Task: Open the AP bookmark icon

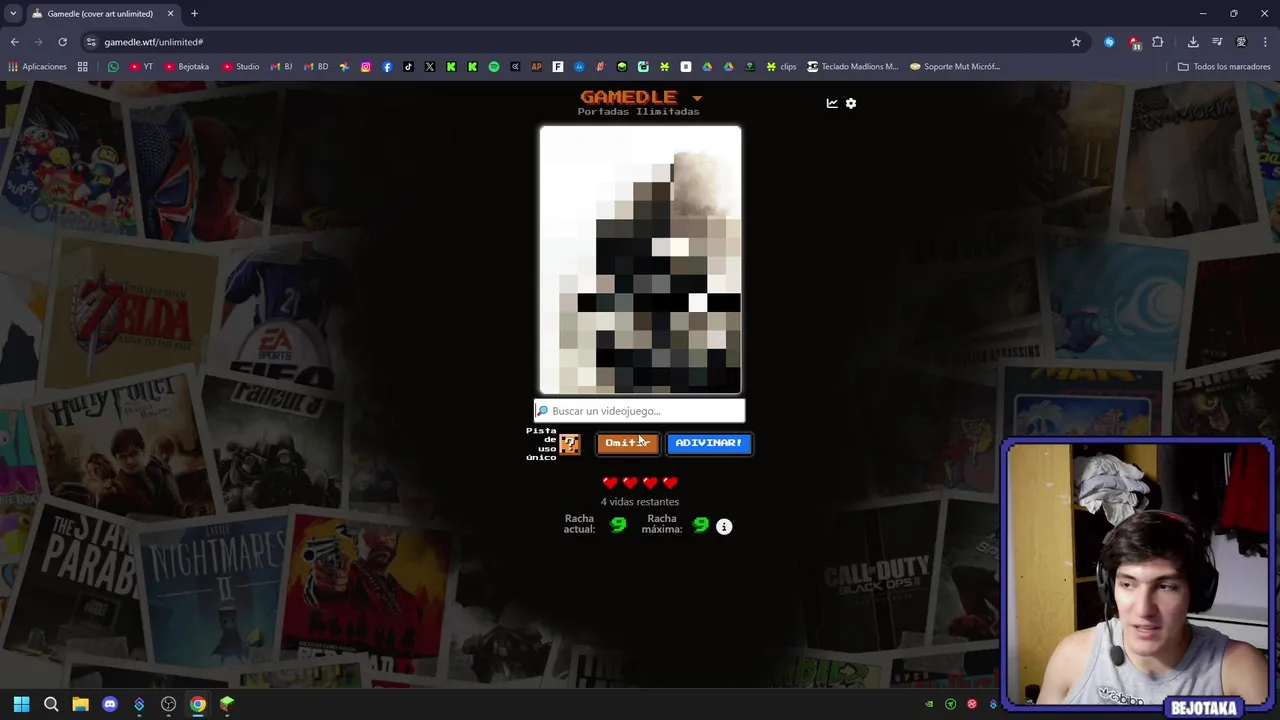Action: point(536,67)
